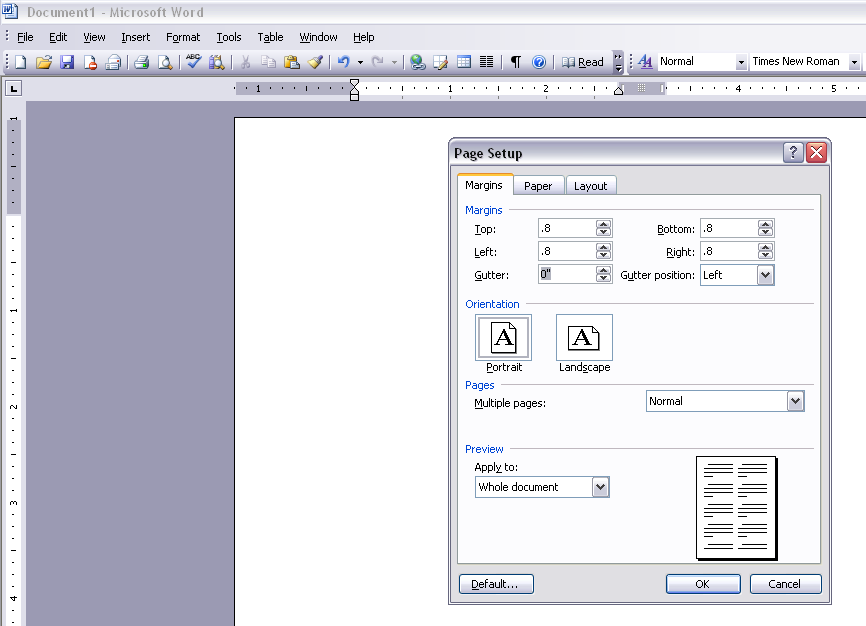Viewport: 866px width, 626px height.
Task: Open the Research pane icon
Action: coord(216,62)
